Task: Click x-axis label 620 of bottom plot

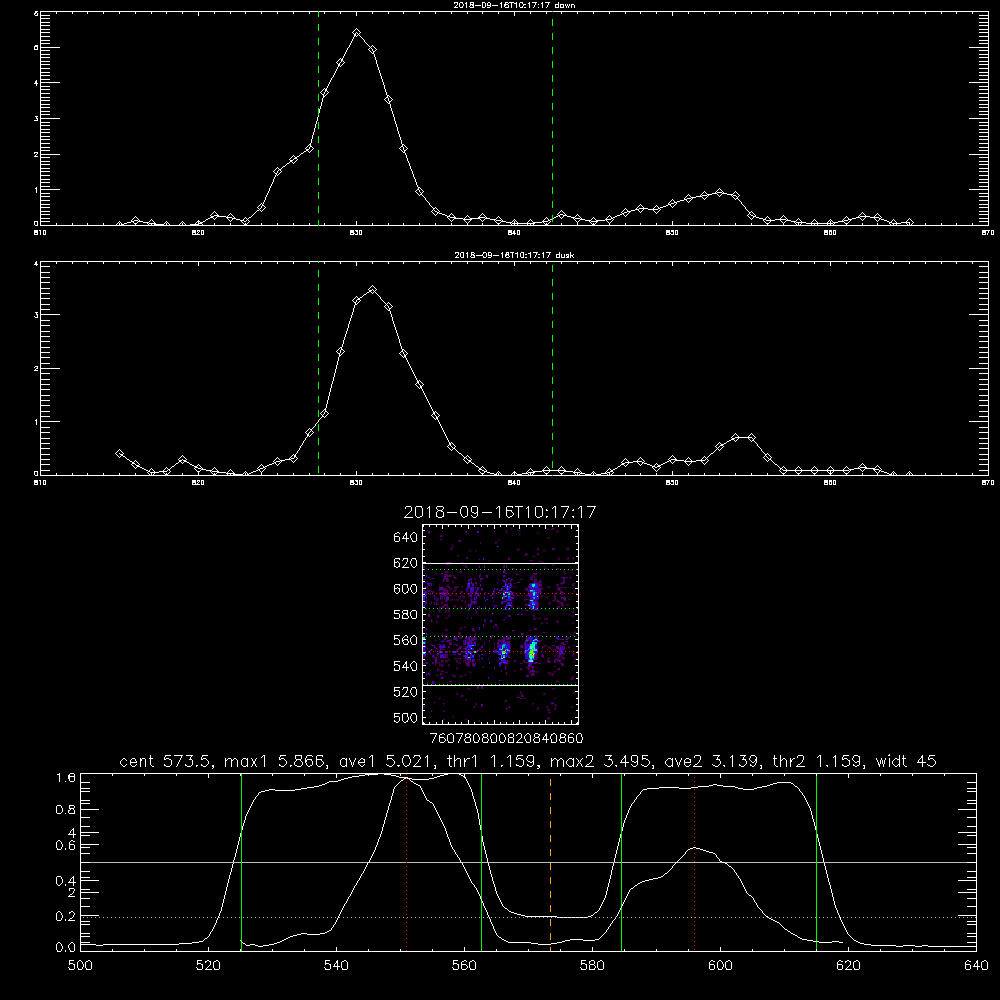Action: (x=848, y=966)
